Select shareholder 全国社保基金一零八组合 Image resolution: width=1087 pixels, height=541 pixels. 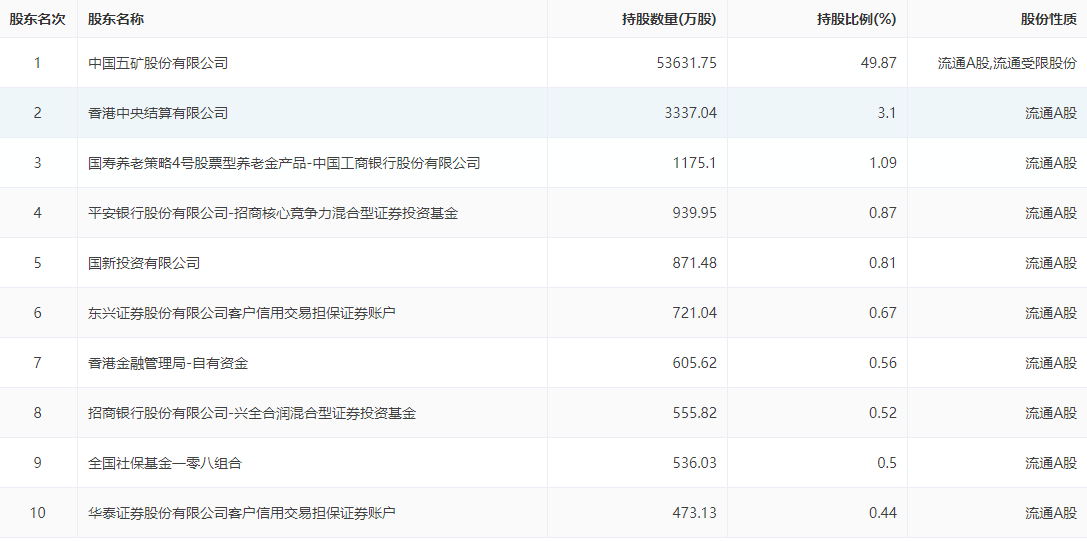coord(165,463)
